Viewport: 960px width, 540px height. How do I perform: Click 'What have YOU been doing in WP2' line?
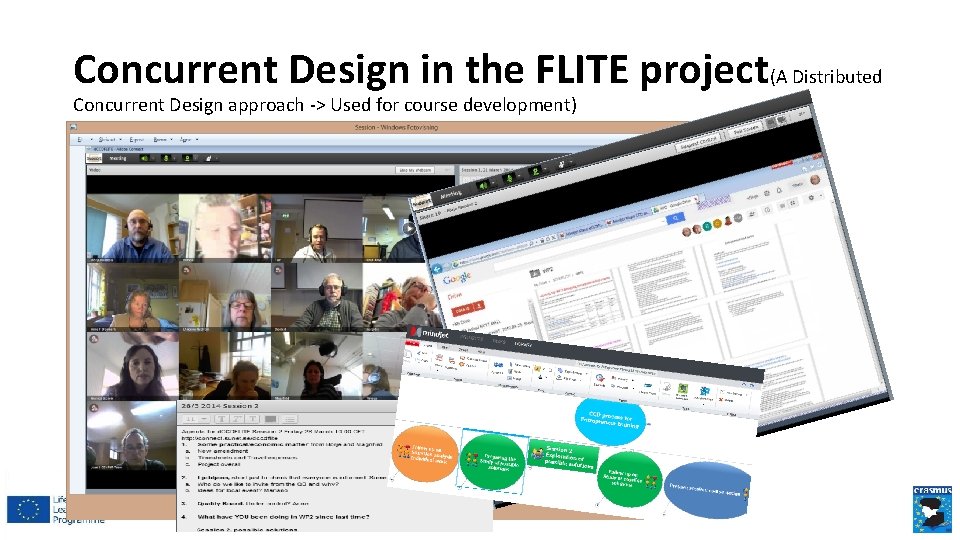(x=283, y=517)
